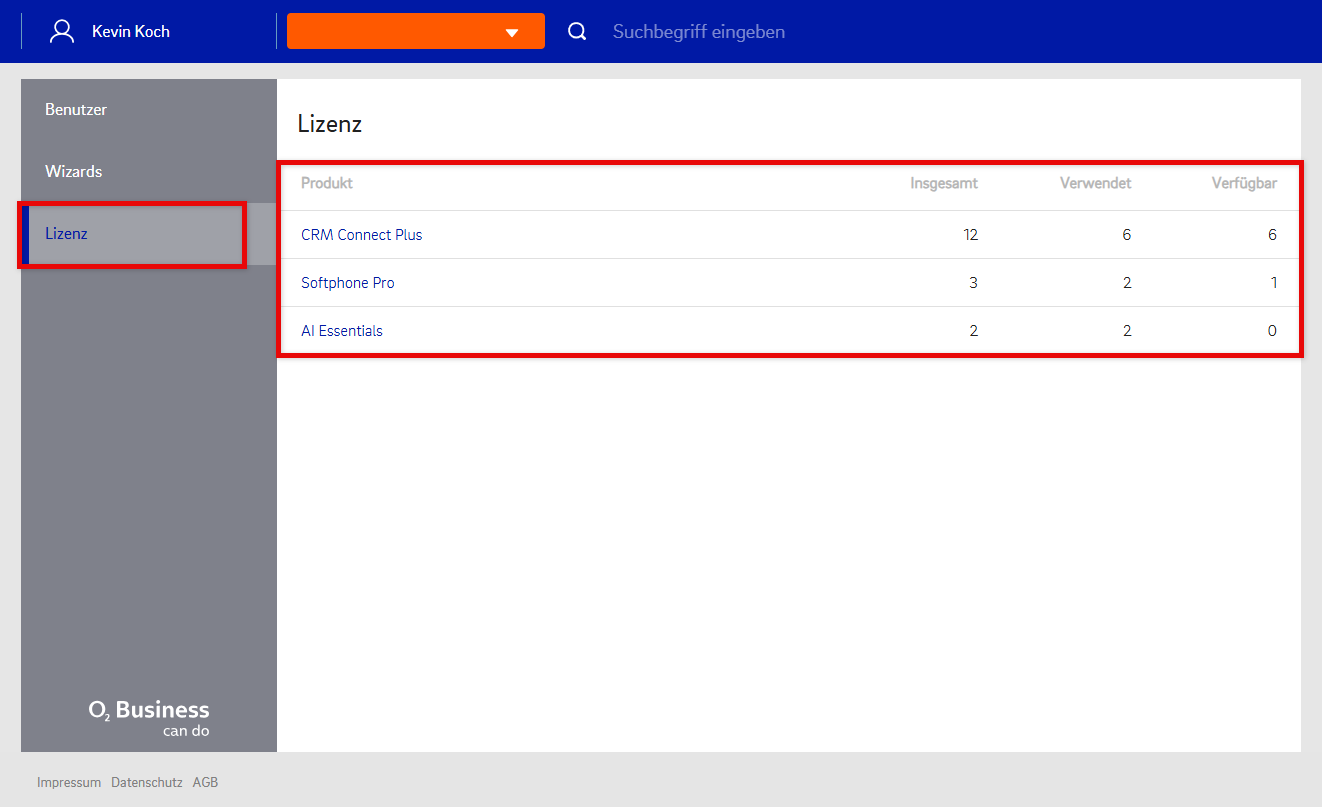Viewport: 1322px width, 807px height.
Task: Click the Insgesamt column header
Action: click(x=943, y=183)
